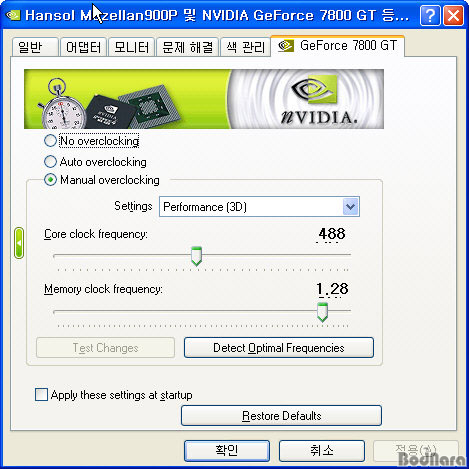Switch to the 색 관리 tab
This screenshot has width=469, height=469.
click(x=245, y=47)
